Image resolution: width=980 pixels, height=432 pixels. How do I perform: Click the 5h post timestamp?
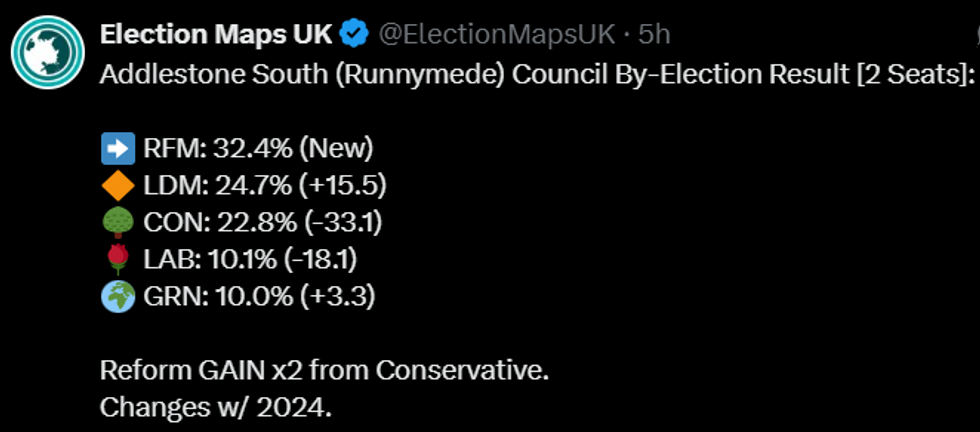(x=655, y=34)
